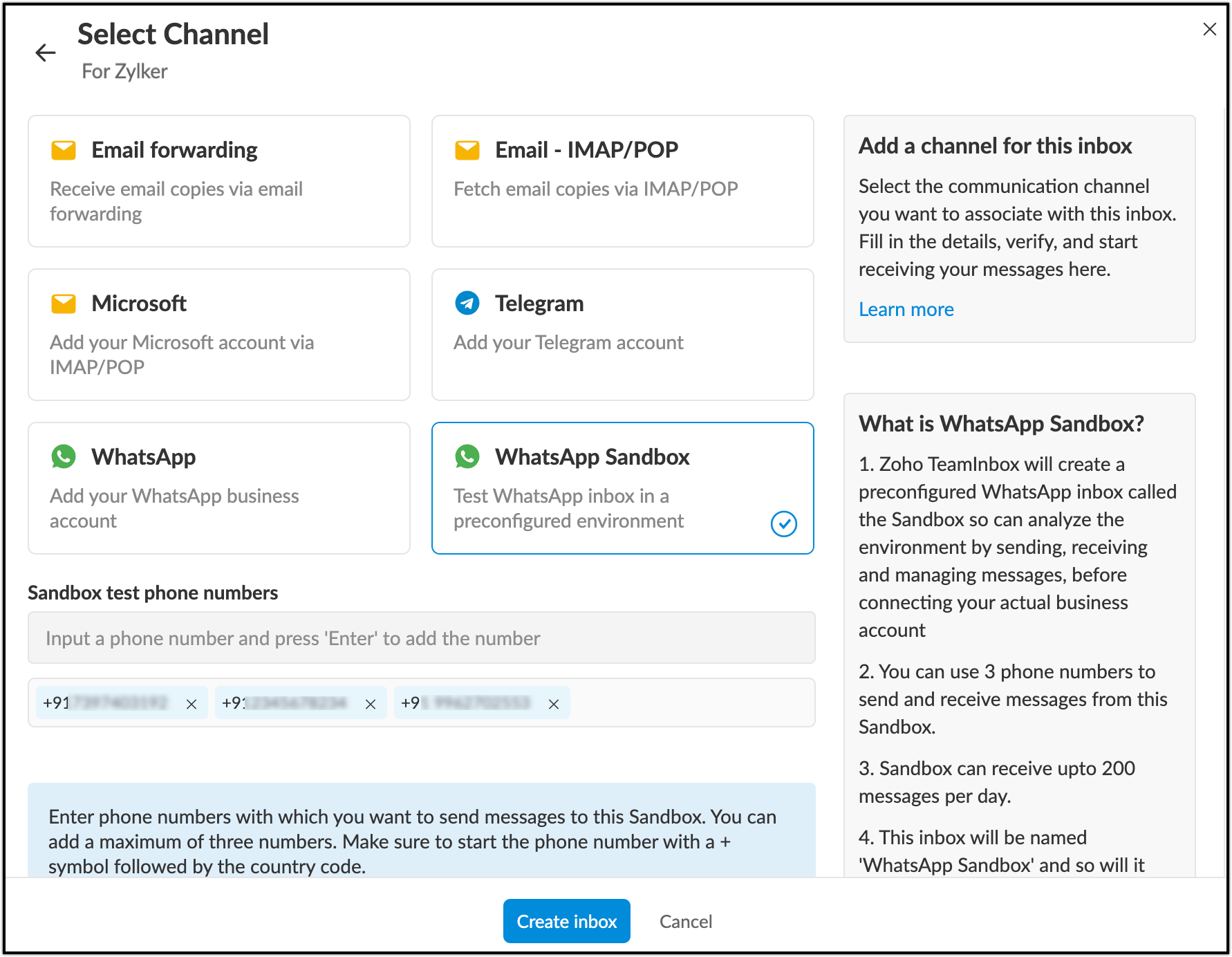Viewport: 1232px width, 957px height.
Task: Click the Microsoft envelope icon
Action: [x=64, y=304]
